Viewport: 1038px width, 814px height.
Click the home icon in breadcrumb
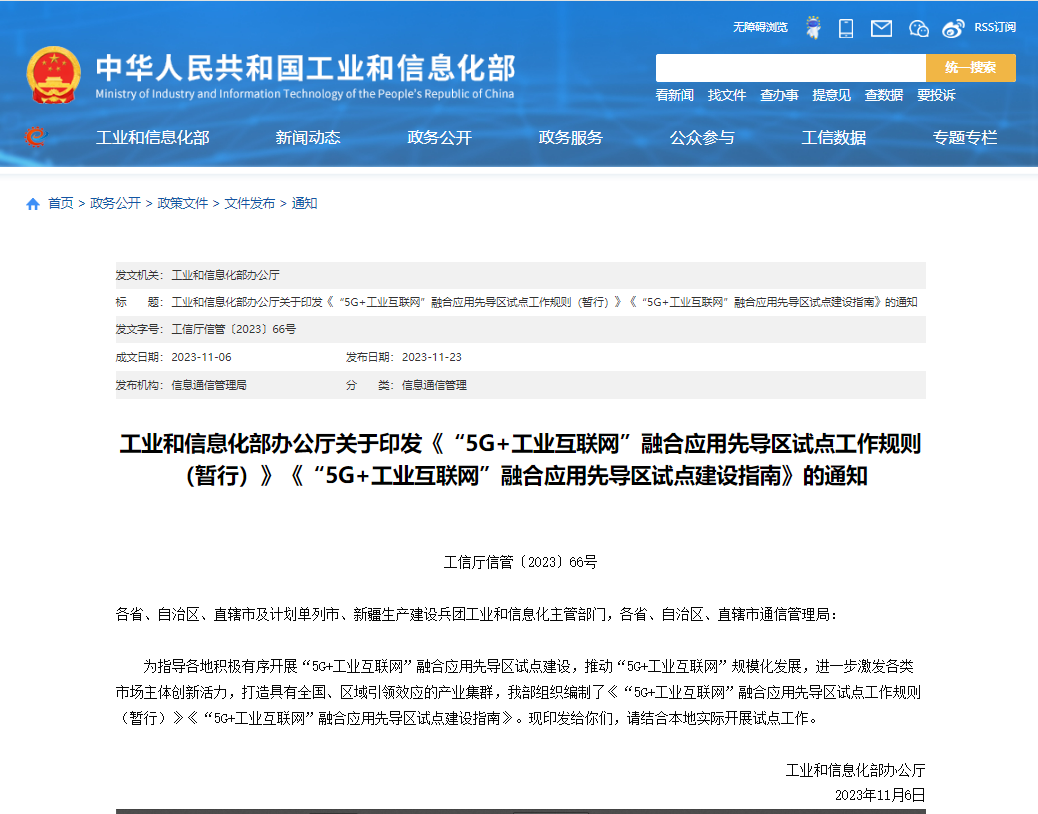(x=33, y=204)
